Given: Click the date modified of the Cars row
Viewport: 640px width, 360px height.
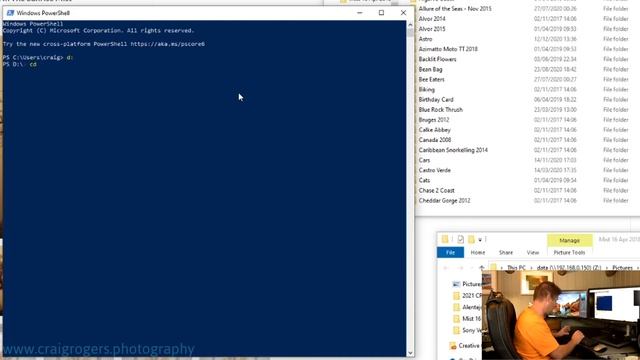Looking at the screenshot, I should [x=555, y=160].
